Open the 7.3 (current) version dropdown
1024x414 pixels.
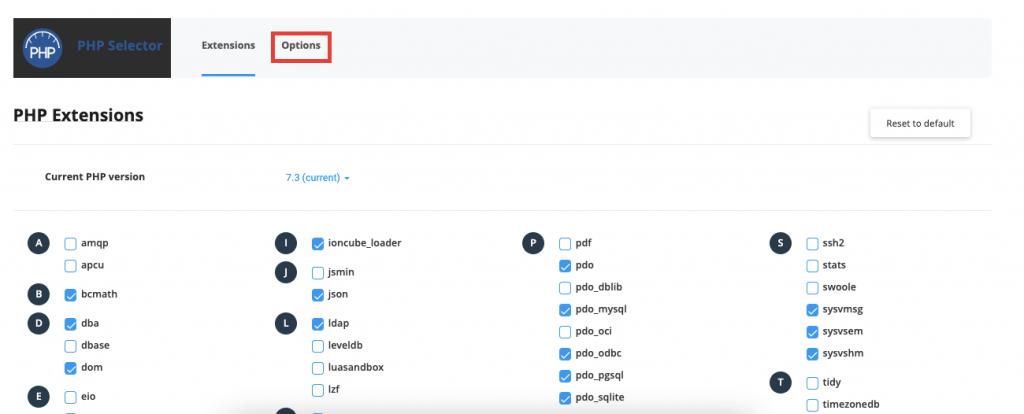click(317, 178)
